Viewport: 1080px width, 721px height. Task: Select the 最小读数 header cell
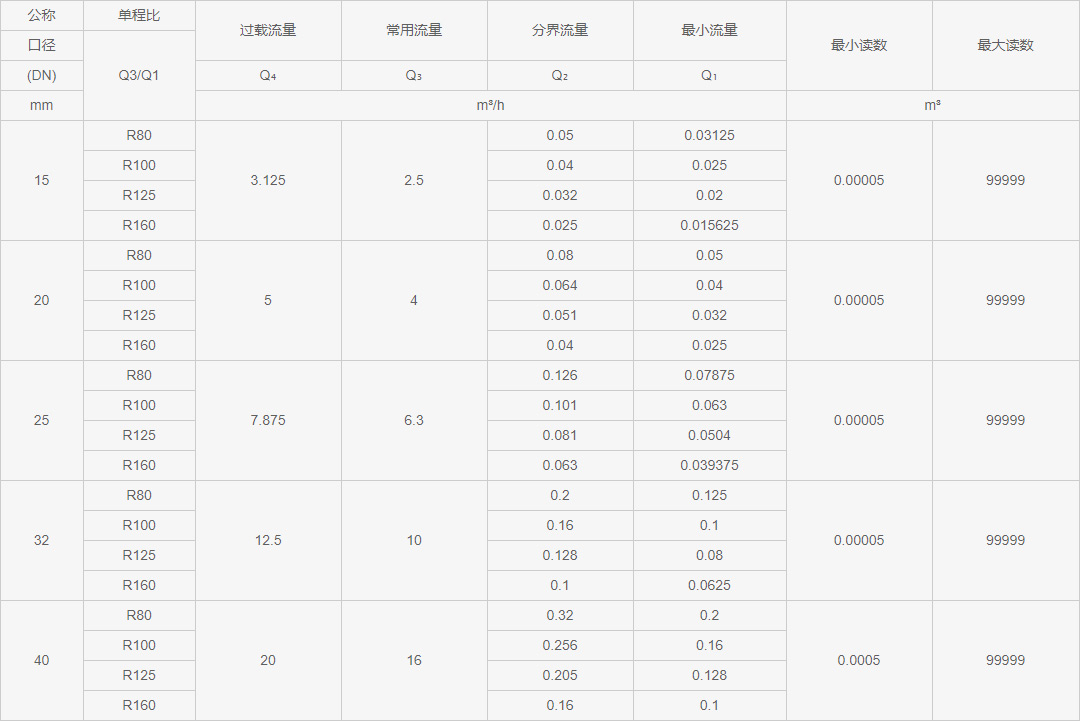[x=859, y=45]
